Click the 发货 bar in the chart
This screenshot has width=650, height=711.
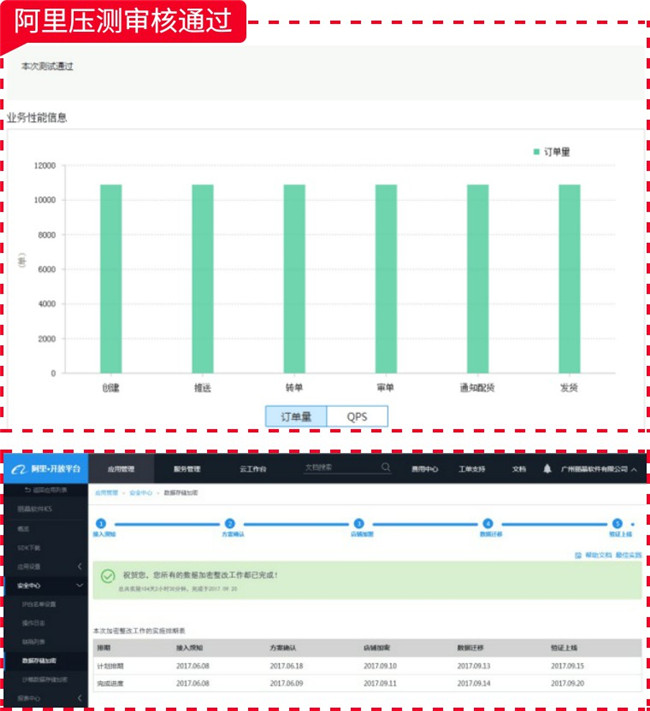click(x=569, y=279)
